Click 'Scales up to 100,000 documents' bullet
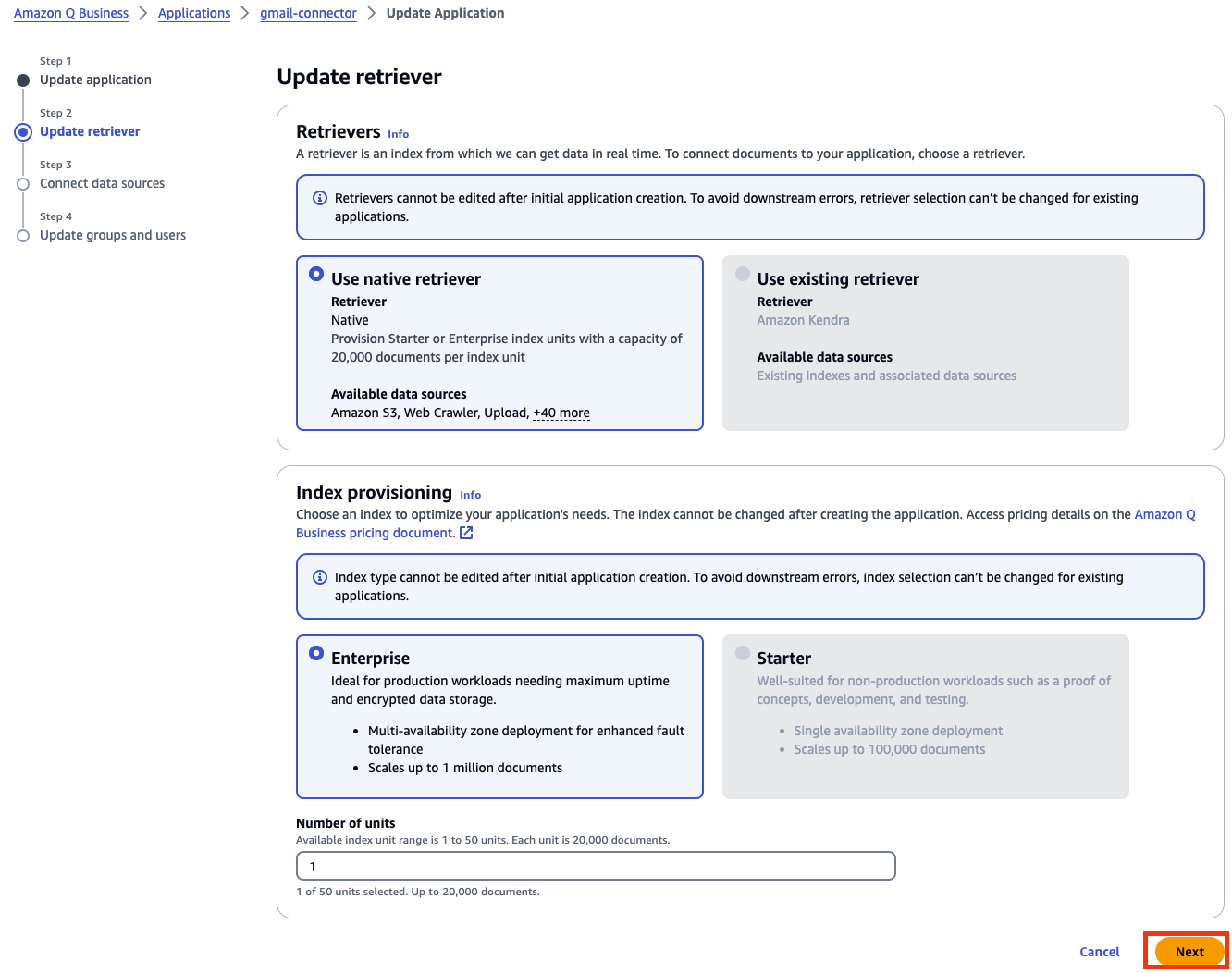The height and width of the screenshot is (973, 1232). point(889,749)
